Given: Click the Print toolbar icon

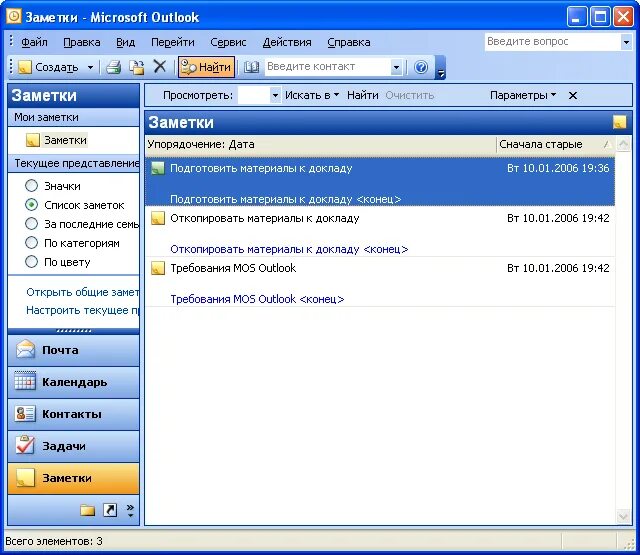Looking at the screenshot, I should click(113, 67).
